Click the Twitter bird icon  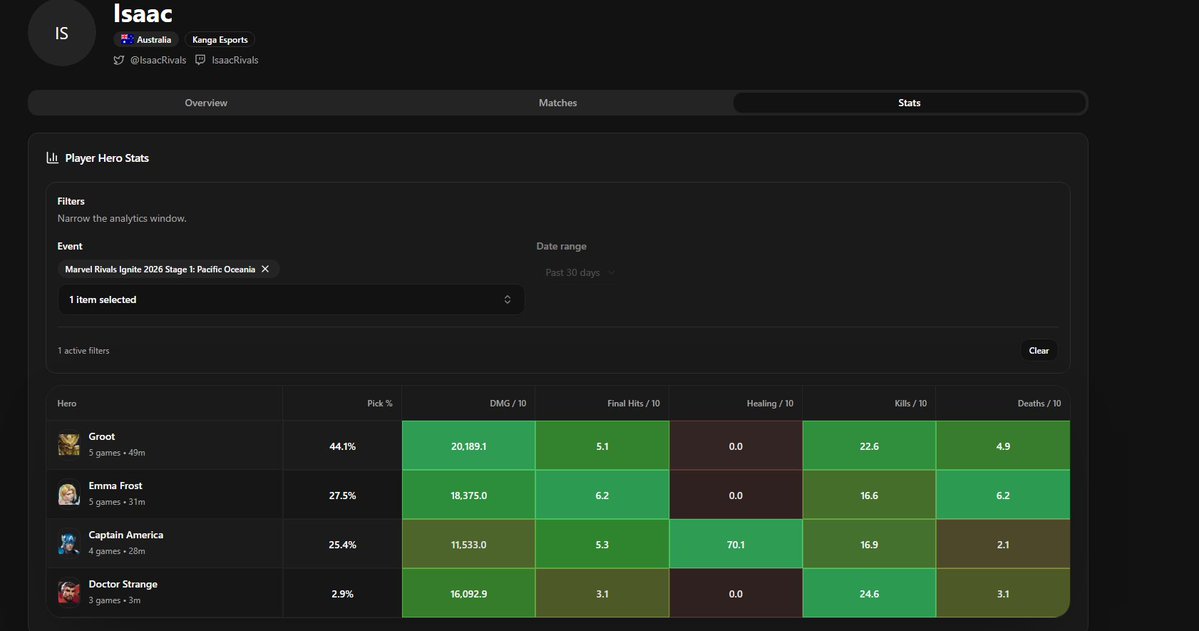(x=119, y=60)
